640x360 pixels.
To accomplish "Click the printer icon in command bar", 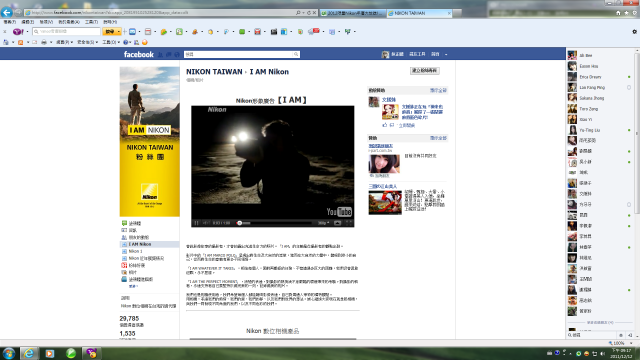I will click(x=44, y=42).
